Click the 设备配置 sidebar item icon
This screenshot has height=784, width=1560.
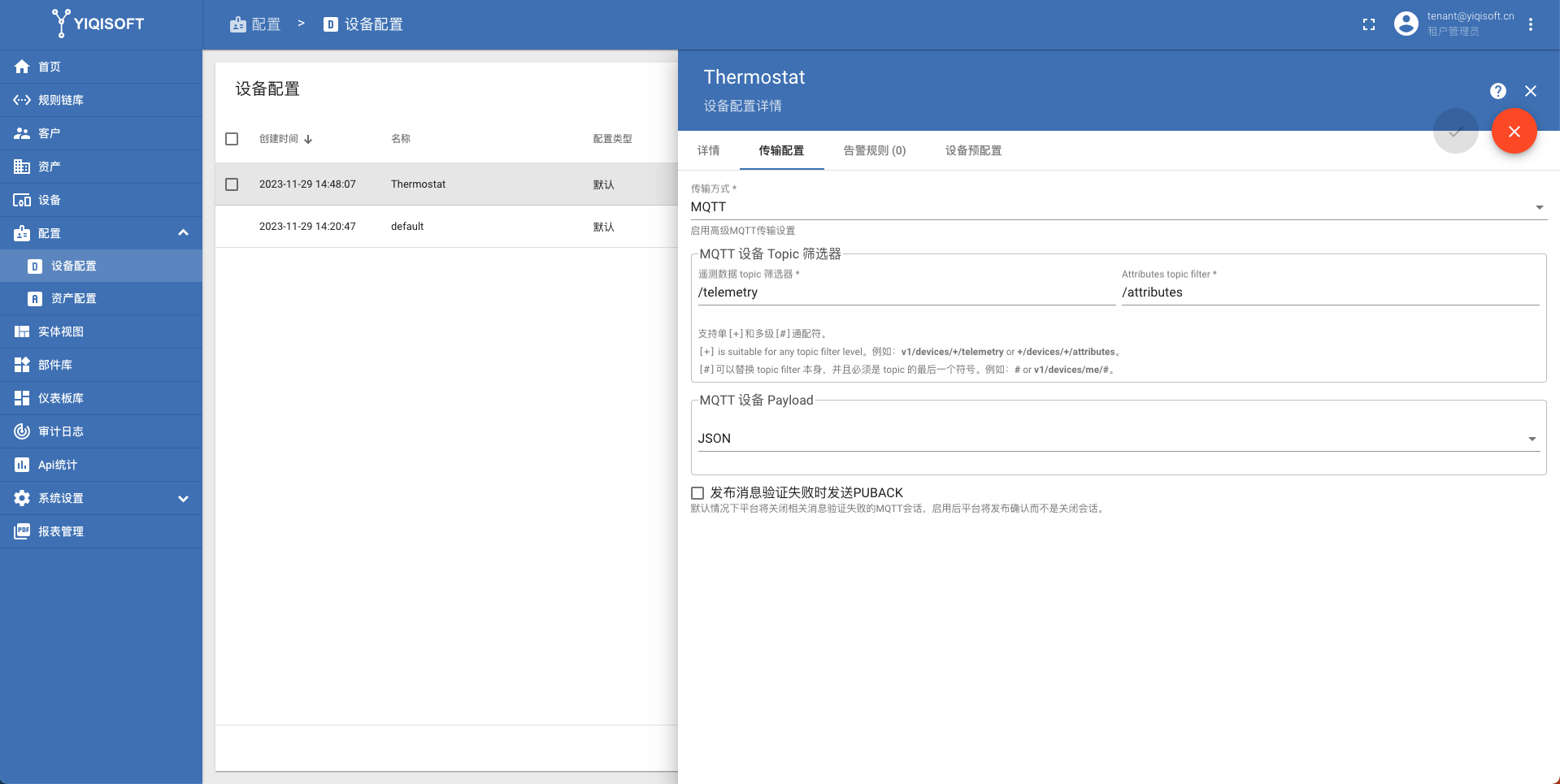click(35, 266)
